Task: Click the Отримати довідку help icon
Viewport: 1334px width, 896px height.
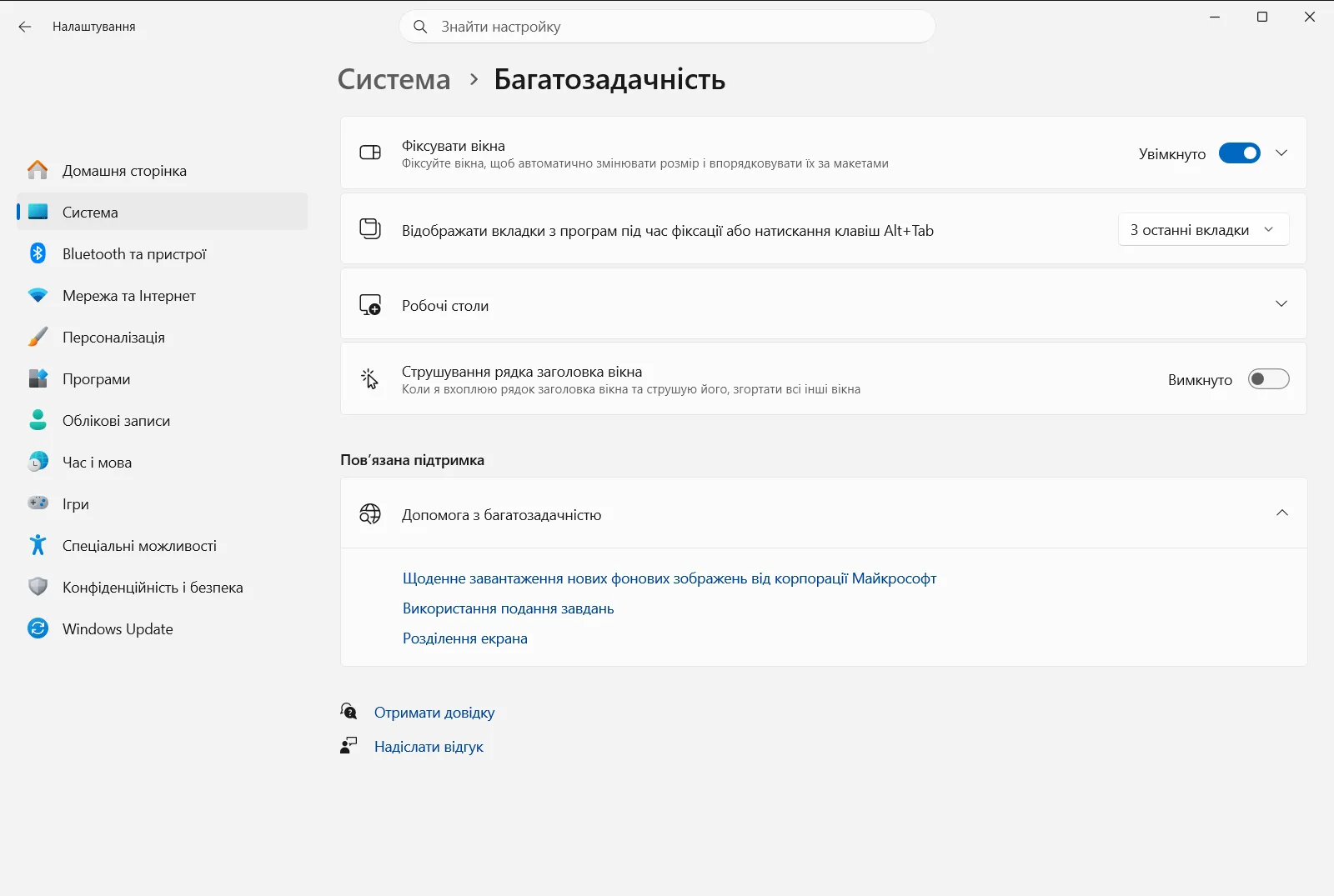Action: (x=349, y=711)
